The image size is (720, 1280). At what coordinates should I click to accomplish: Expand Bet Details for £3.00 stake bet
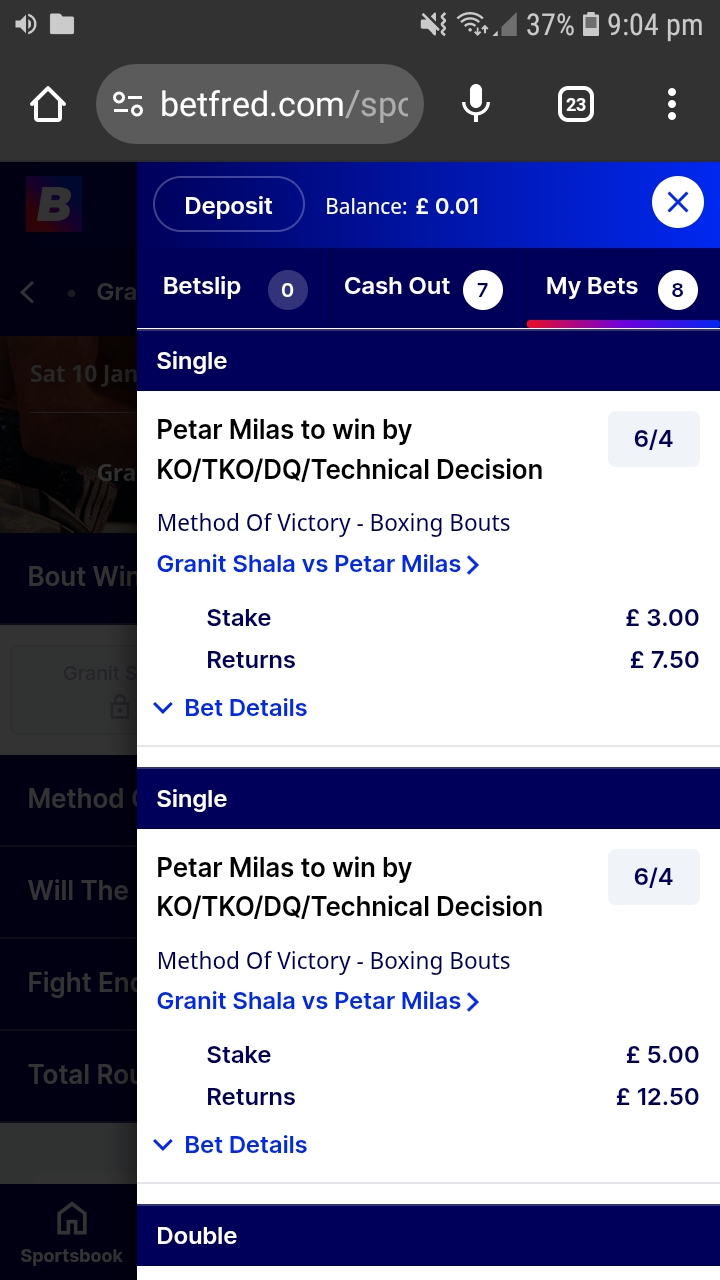231,708
